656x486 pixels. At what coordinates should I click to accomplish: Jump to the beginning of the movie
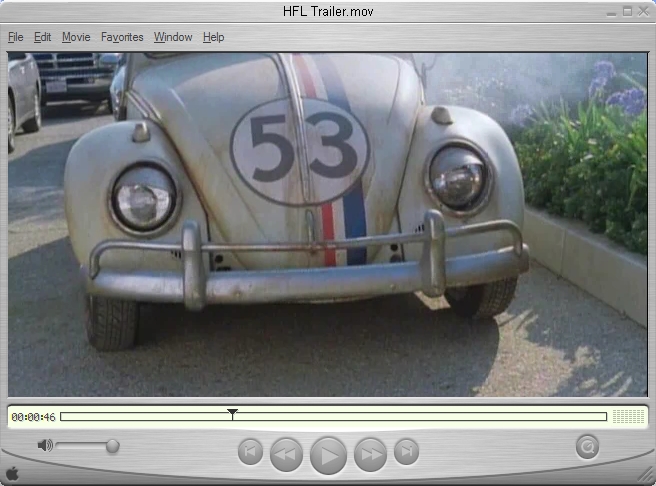click(250, 452)
